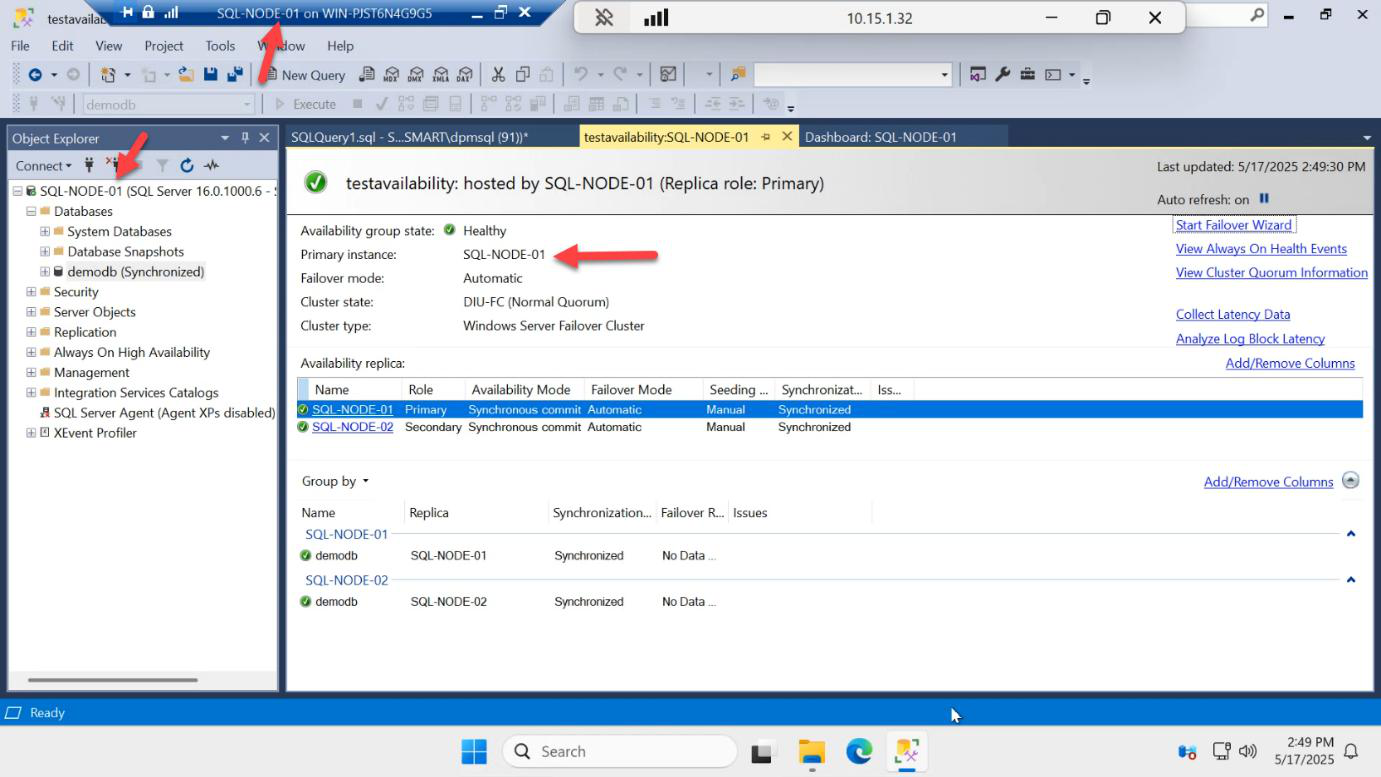Expand the Database Snapshots node
Image resolution: width=1381 pixels, height=777 pixels.
pyautogui.click(x=45, y=252)
